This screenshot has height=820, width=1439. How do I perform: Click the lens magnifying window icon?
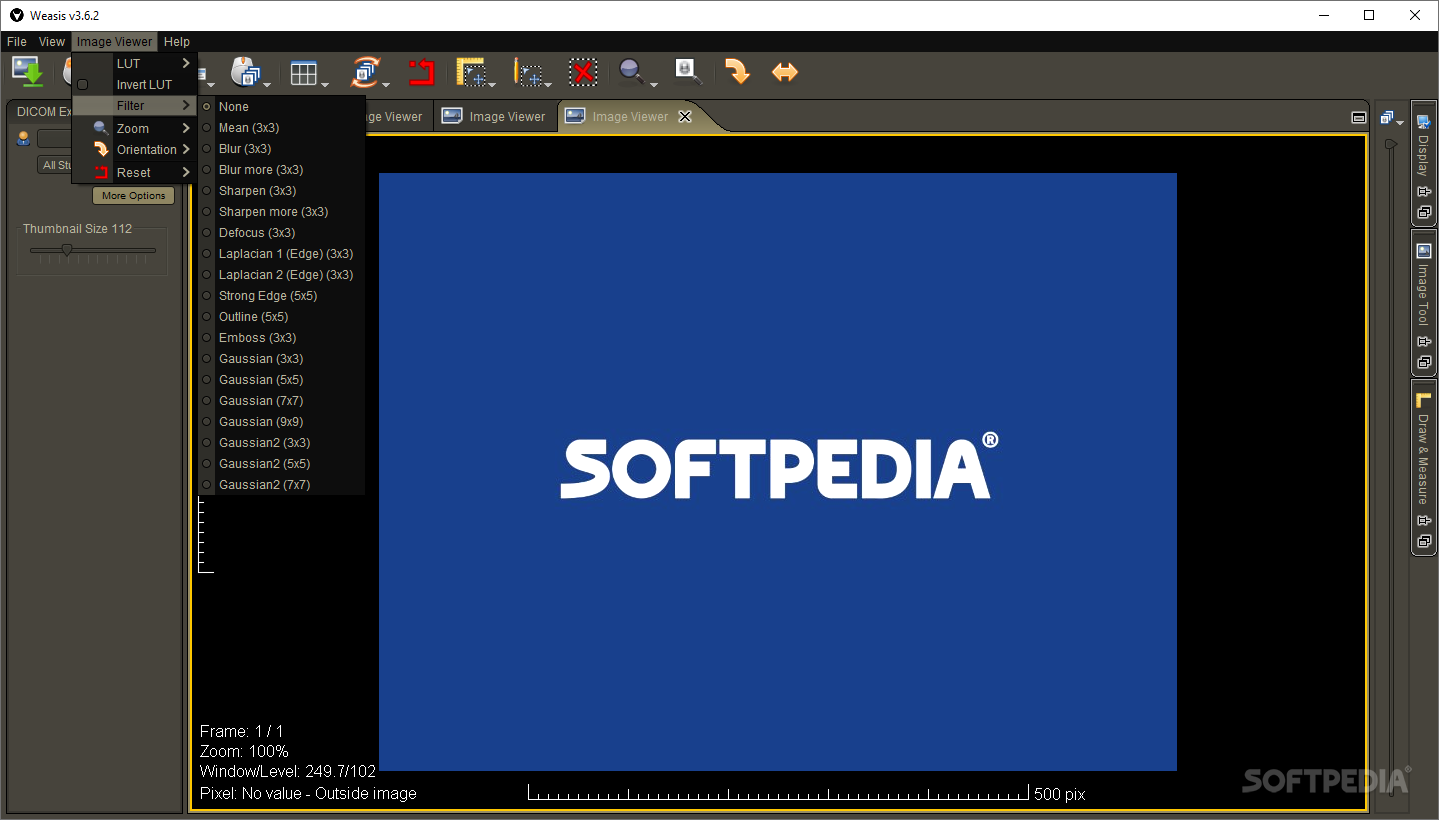coord(688,71)
